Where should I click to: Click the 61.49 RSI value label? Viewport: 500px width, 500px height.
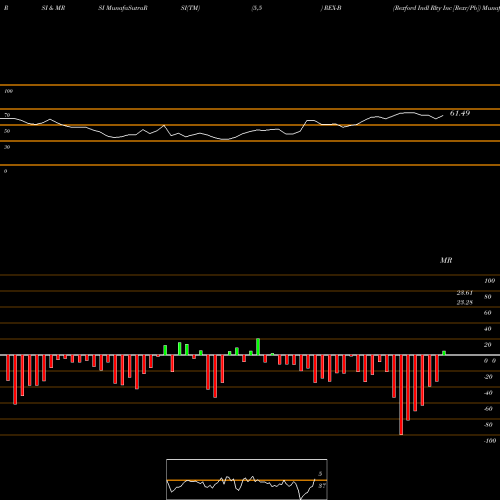pyautogui.click(x=460, y=113)
